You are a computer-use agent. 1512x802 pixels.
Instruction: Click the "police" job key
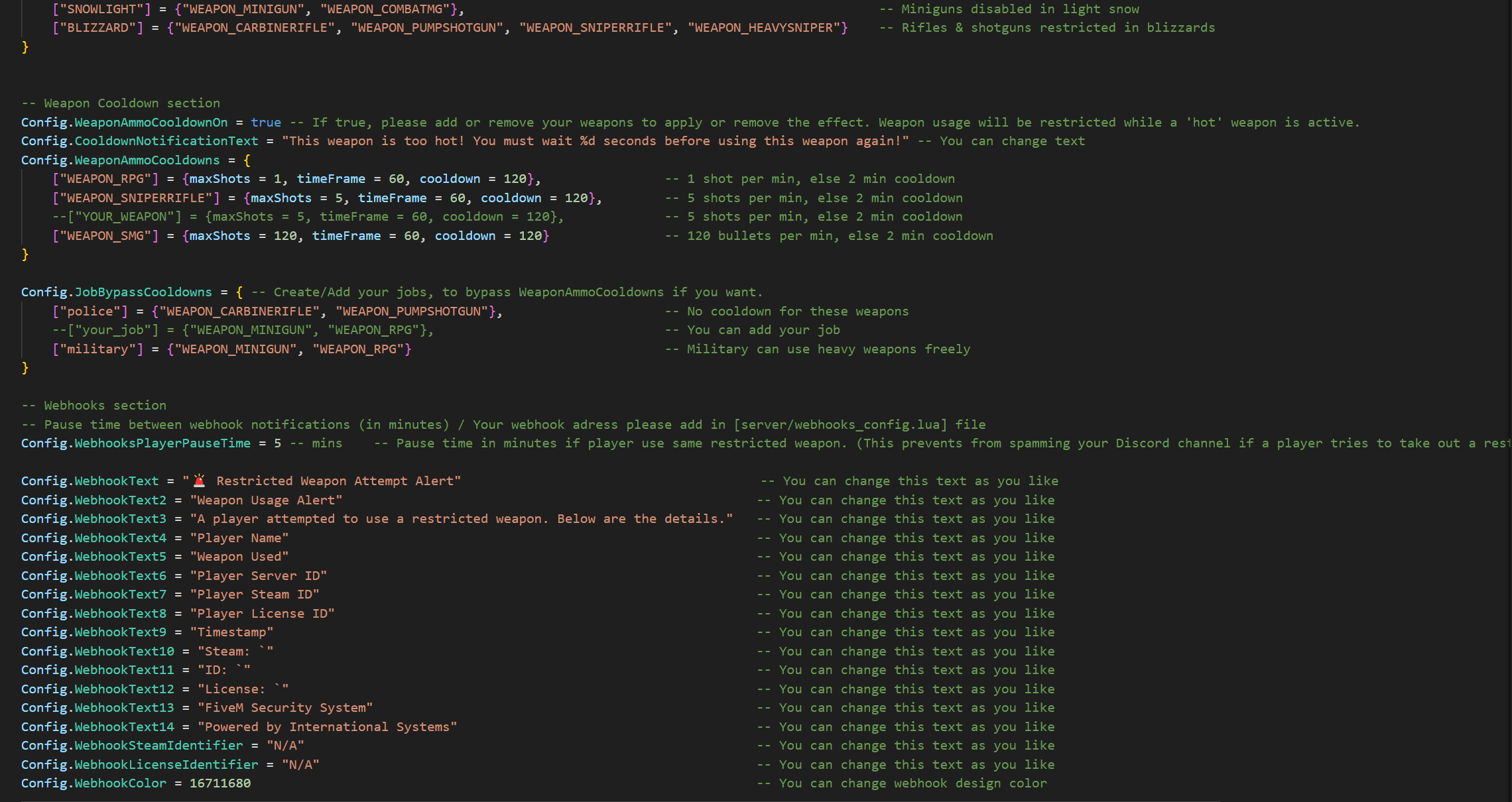(x=90, y=312)
